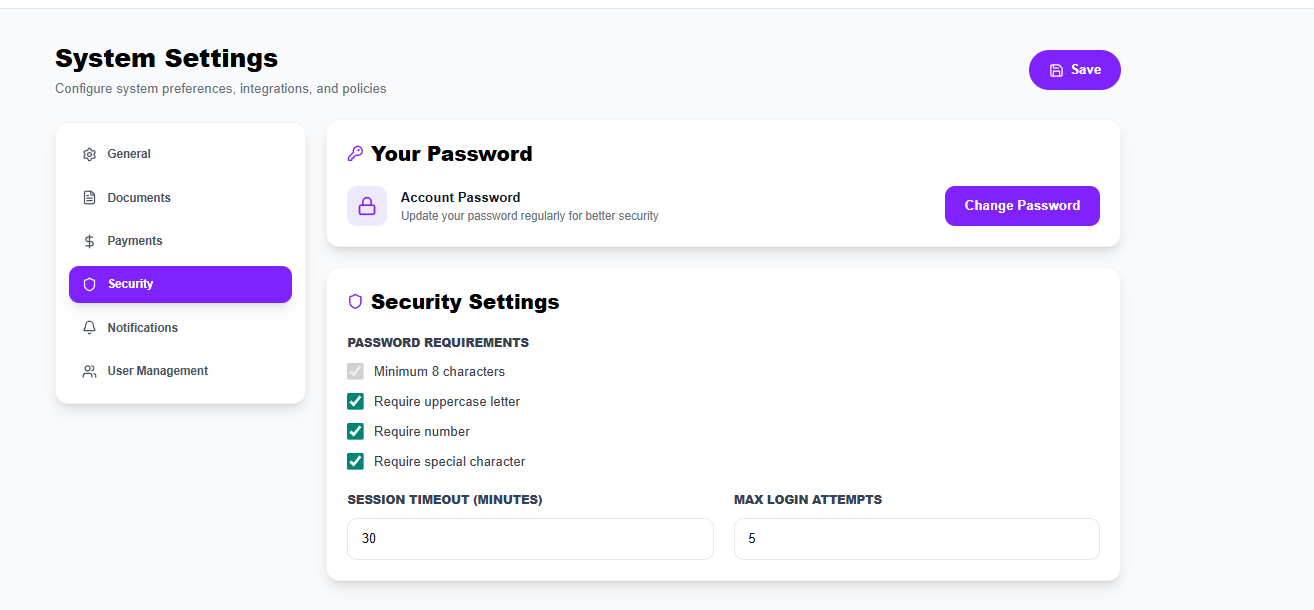Click the lock icon beside Account Password
Viewport: 1314px width, 610px height.
click(x=367, y=206)
